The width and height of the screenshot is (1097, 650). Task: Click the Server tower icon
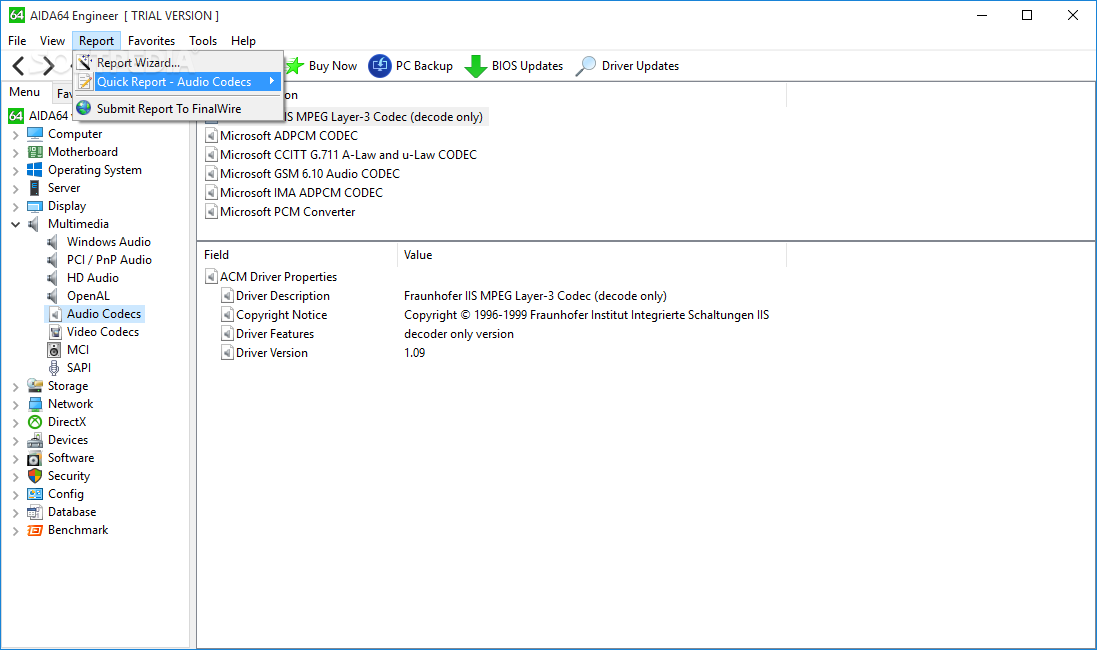[x=34, y=188]
